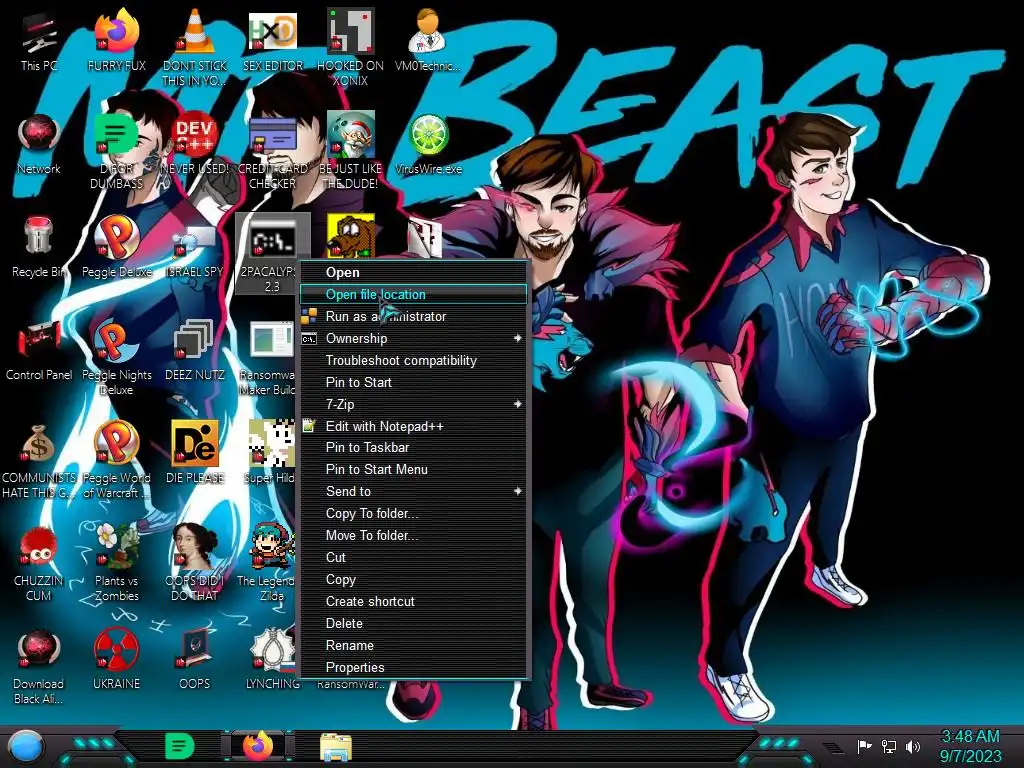Open the green chat app in taskbar
This screenshot has width=1024, height=768.
pos(180,746)
